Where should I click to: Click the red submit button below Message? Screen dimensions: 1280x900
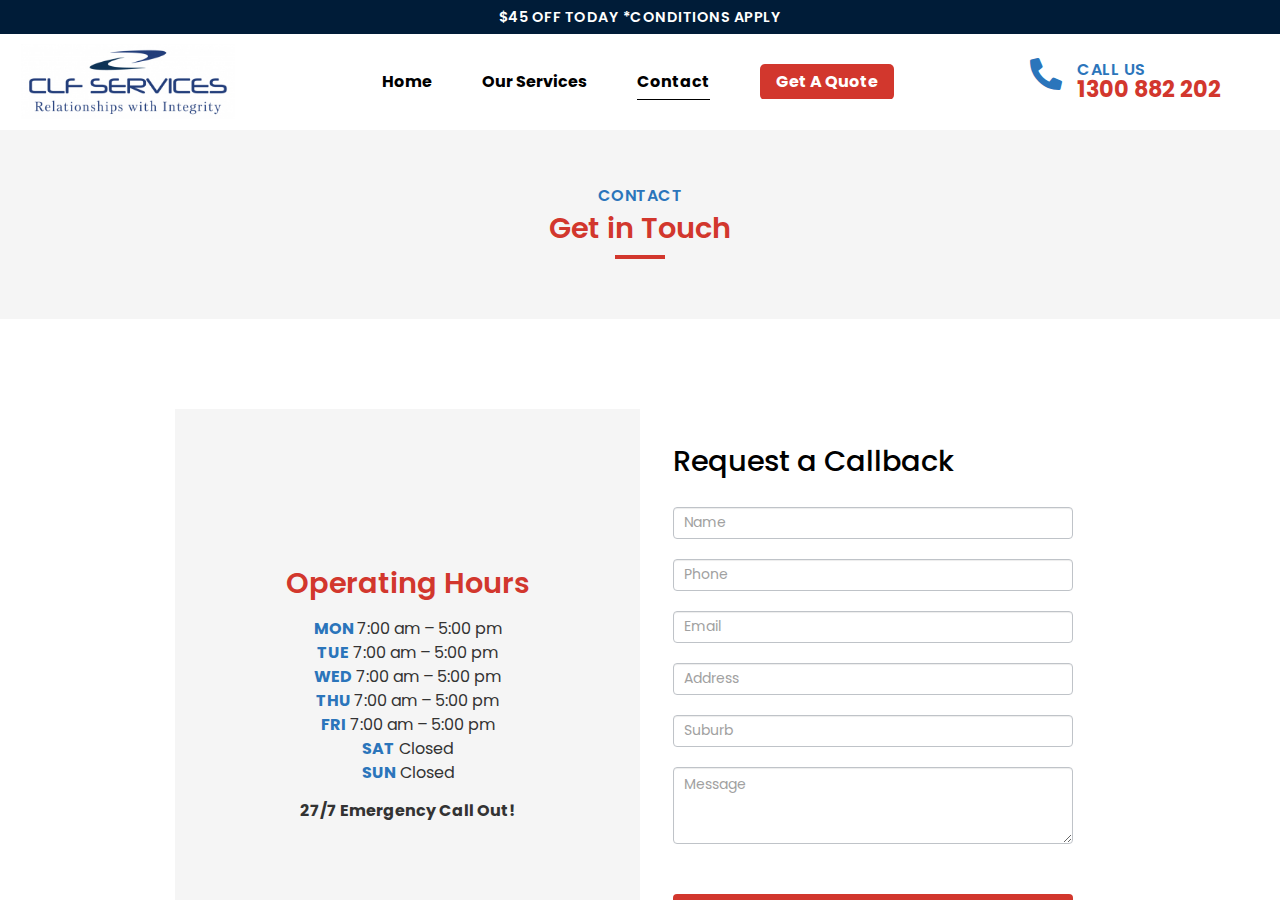[873, 897]
